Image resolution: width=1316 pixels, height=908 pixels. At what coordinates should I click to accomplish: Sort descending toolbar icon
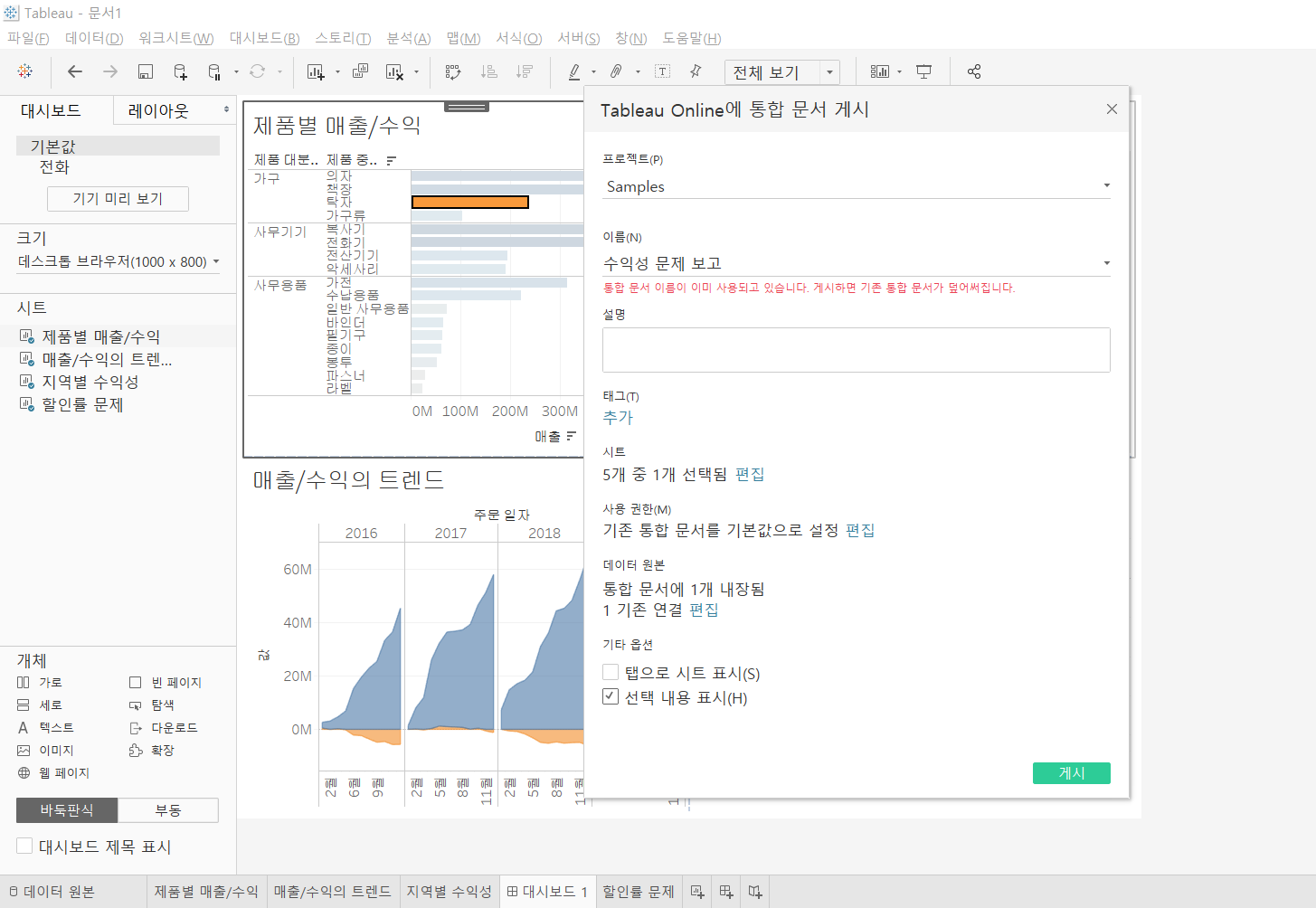coord(524,71)
